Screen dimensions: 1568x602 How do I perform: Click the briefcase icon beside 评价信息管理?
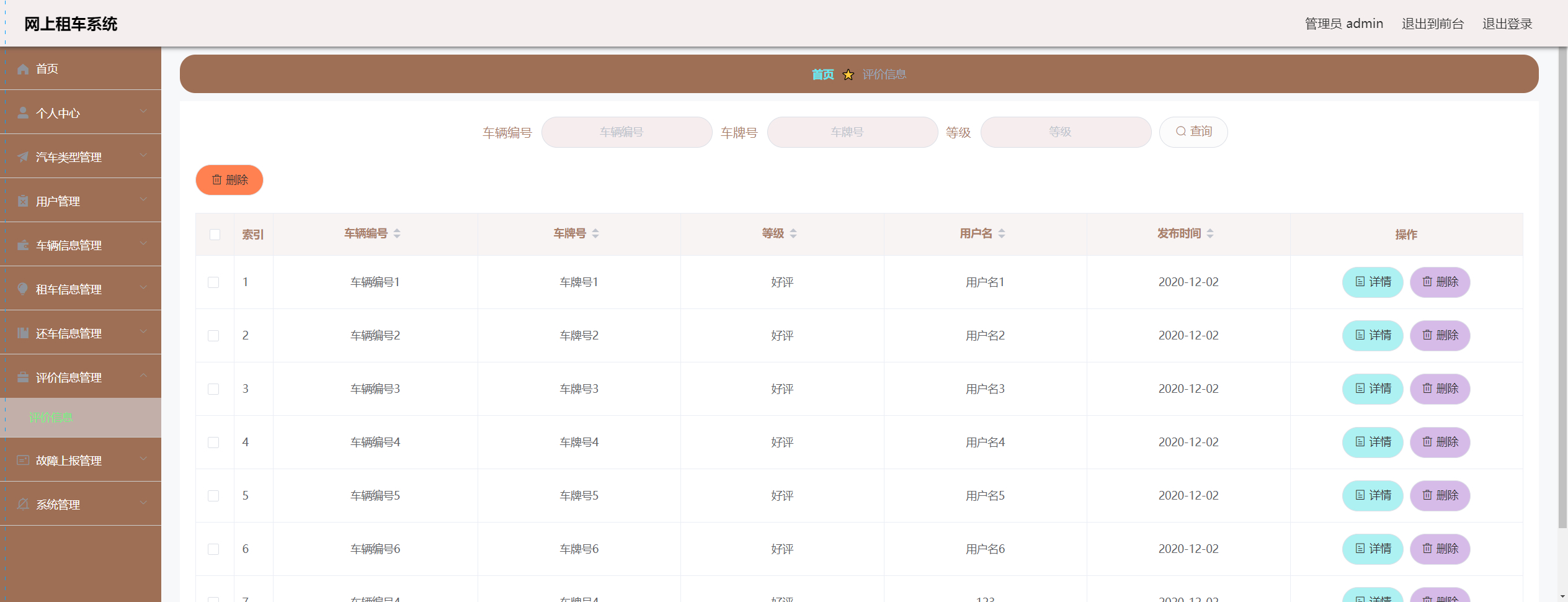23,377
